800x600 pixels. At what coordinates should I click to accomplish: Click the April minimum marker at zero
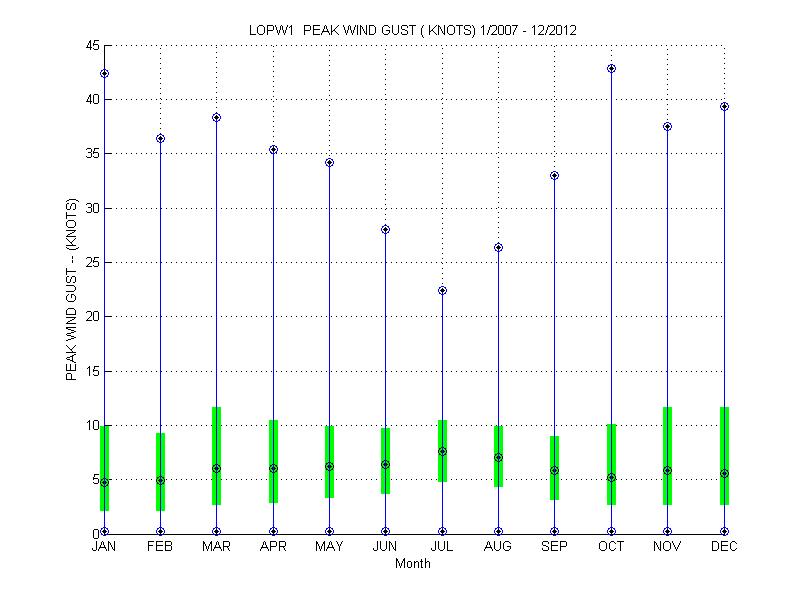(x=273, y=531)
